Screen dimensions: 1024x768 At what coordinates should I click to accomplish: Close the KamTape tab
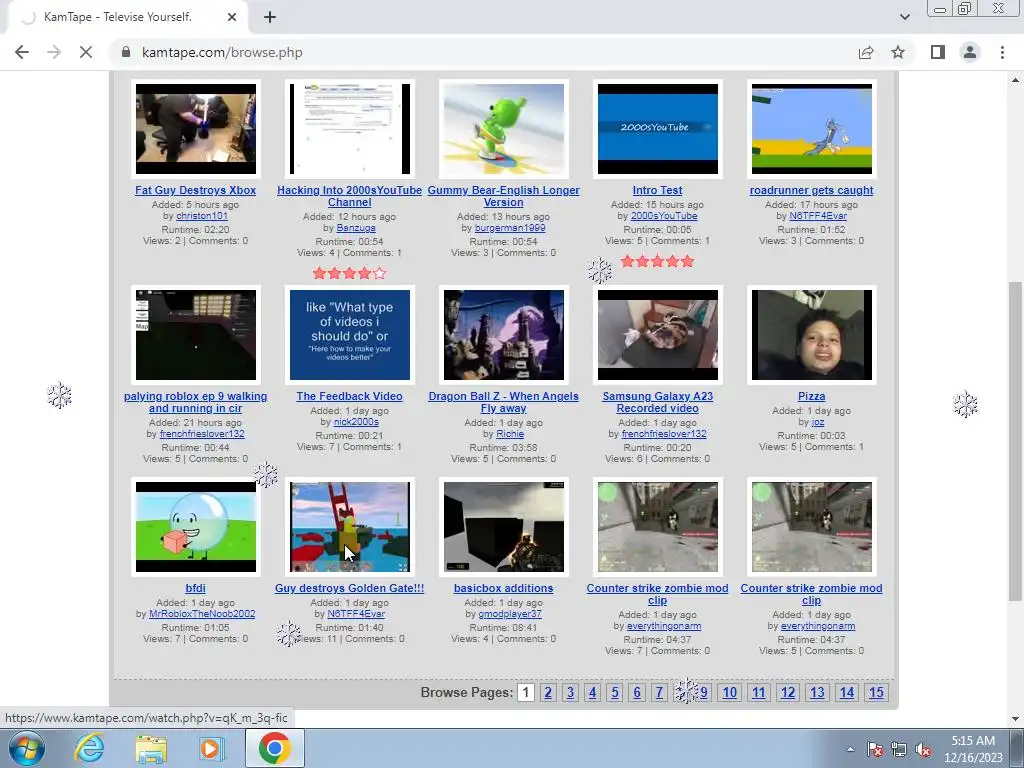coord(232,18)
